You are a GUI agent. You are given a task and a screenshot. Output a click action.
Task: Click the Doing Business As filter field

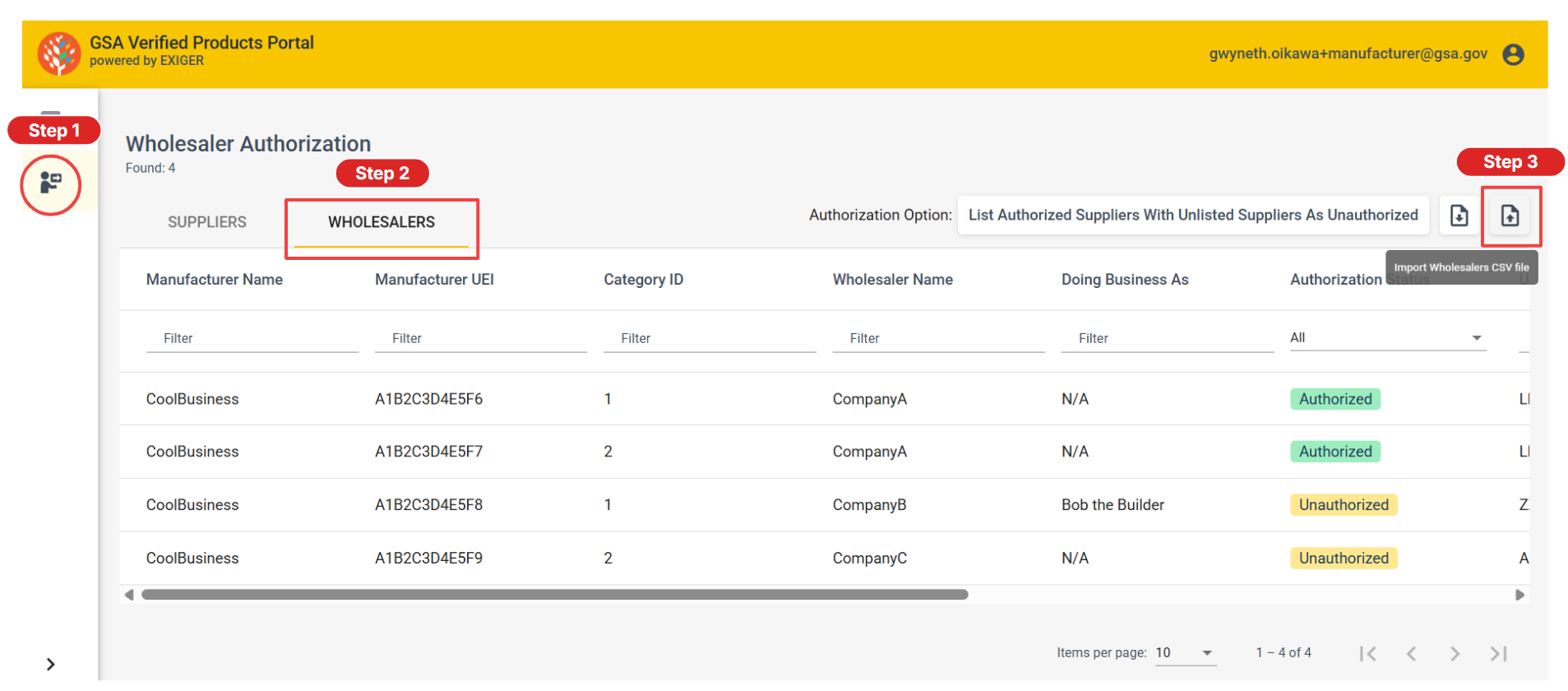[1167, 339]
